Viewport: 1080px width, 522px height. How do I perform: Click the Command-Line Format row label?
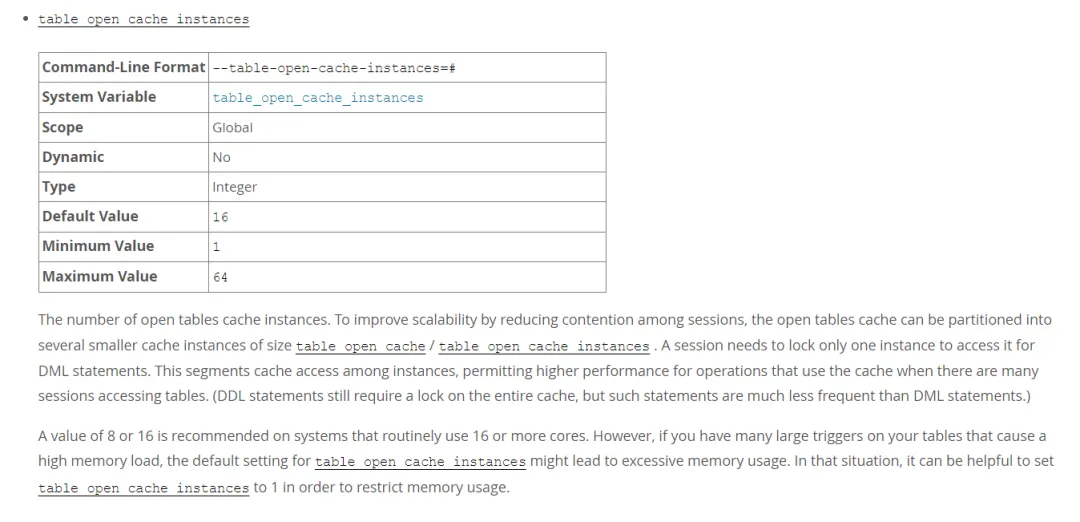pos(123,67)
